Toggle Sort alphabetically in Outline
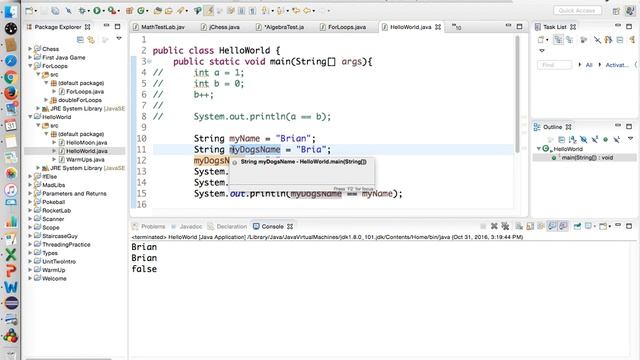 572,140
